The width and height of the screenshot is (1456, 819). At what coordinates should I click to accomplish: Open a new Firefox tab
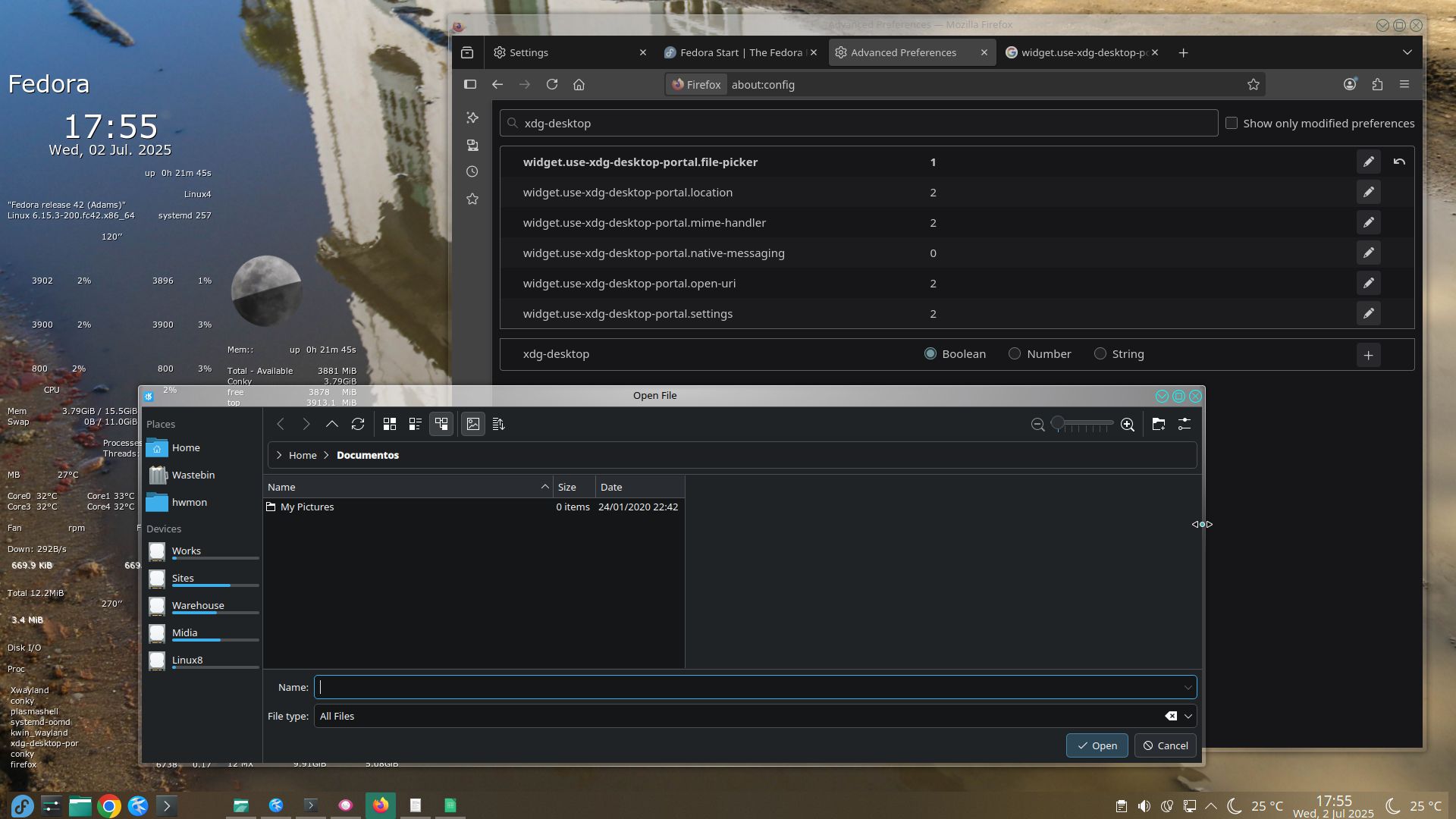[x=1183, y=52]
